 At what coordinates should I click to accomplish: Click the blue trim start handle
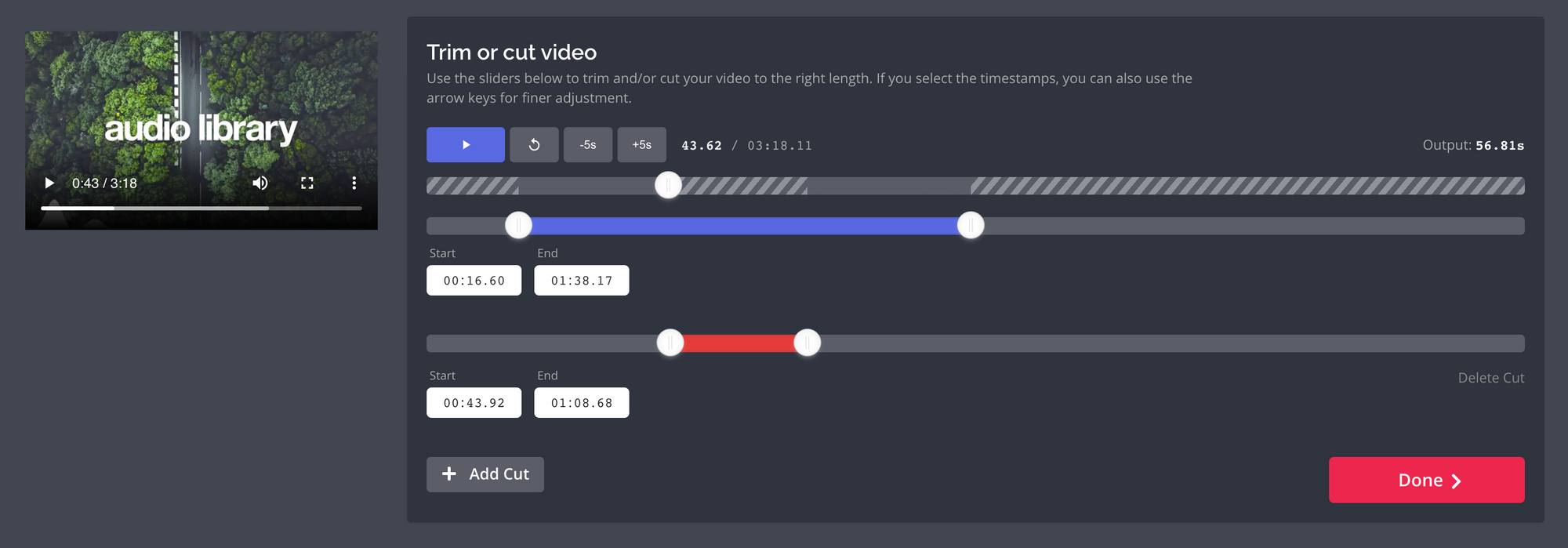tap(518, 226)
